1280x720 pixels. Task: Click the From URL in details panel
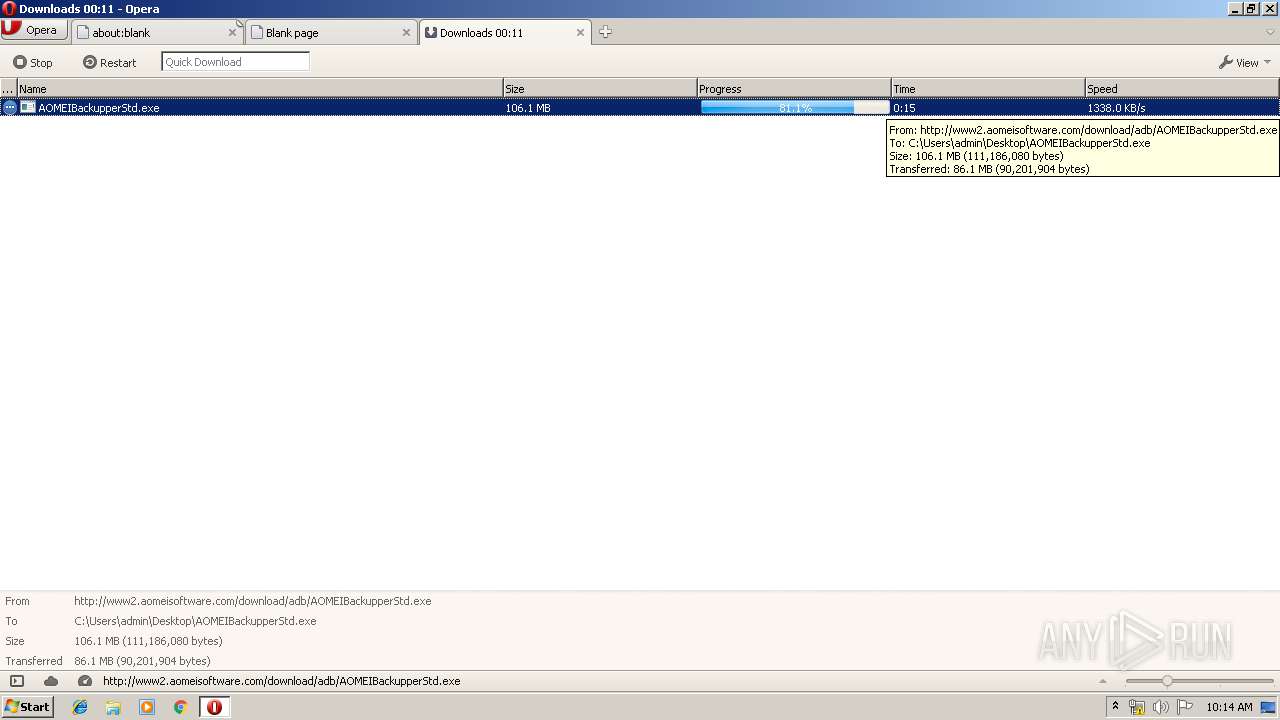coord(253,601)
